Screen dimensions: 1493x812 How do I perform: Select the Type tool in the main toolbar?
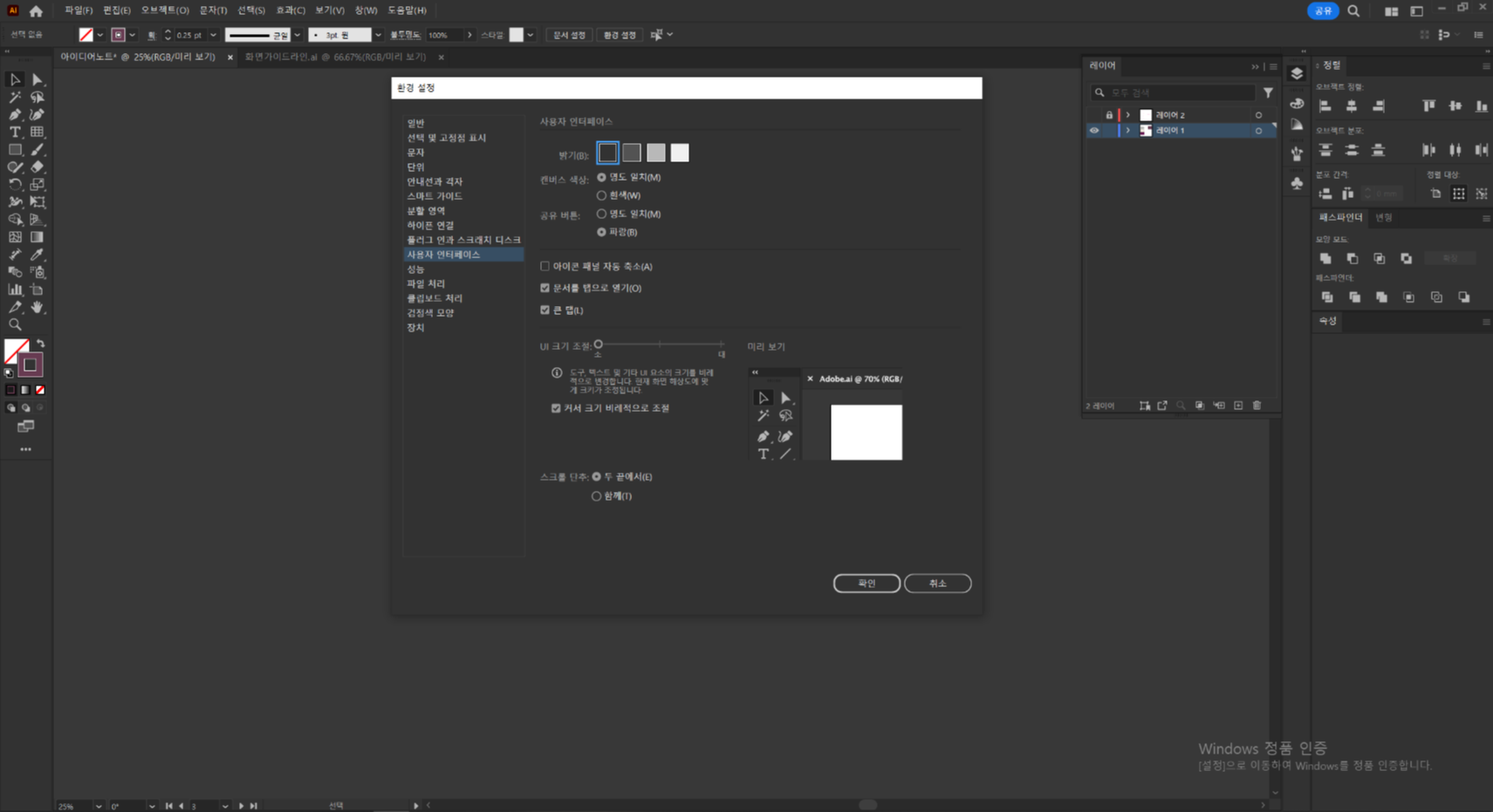point(15,132)
